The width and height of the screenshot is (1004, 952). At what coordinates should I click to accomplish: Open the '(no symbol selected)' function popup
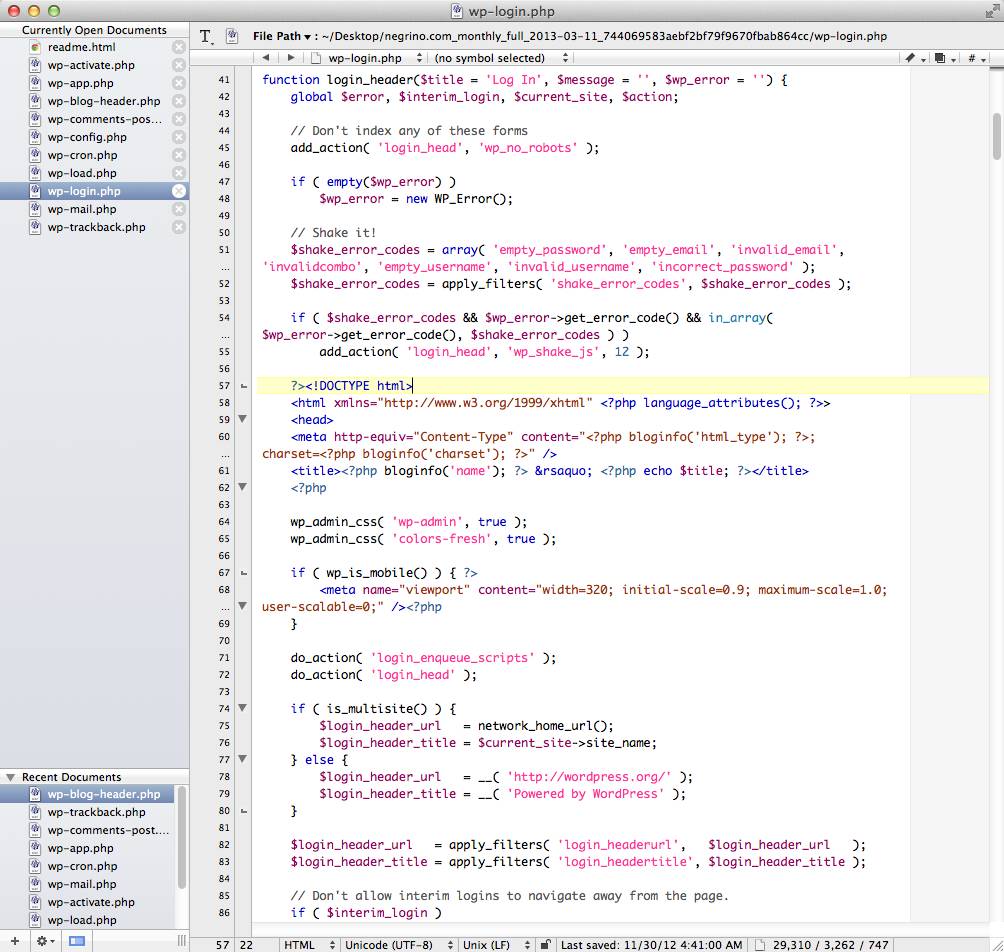495,58
